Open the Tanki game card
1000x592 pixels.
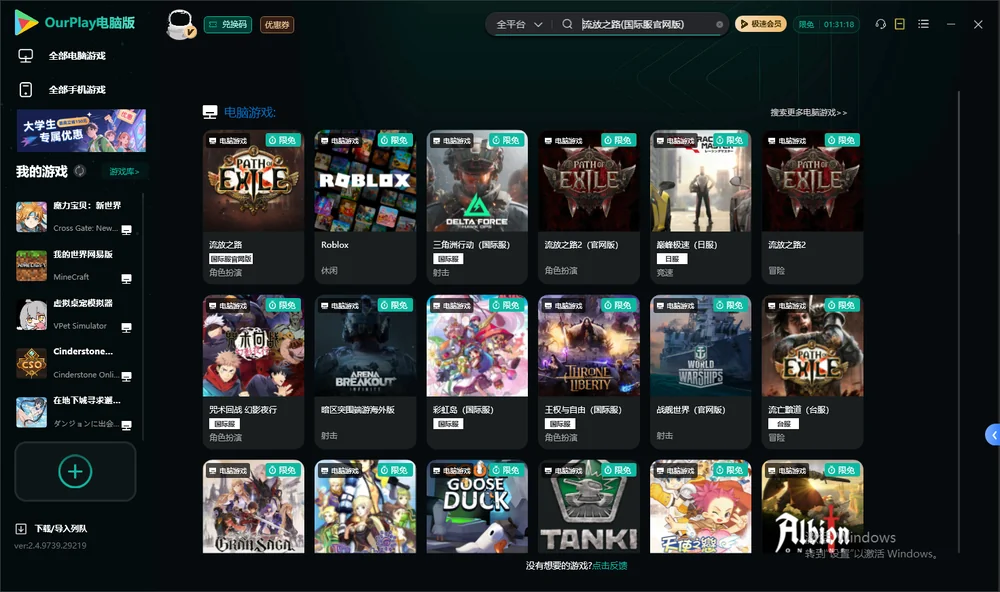pyautogui.click(x=589, y=507)
